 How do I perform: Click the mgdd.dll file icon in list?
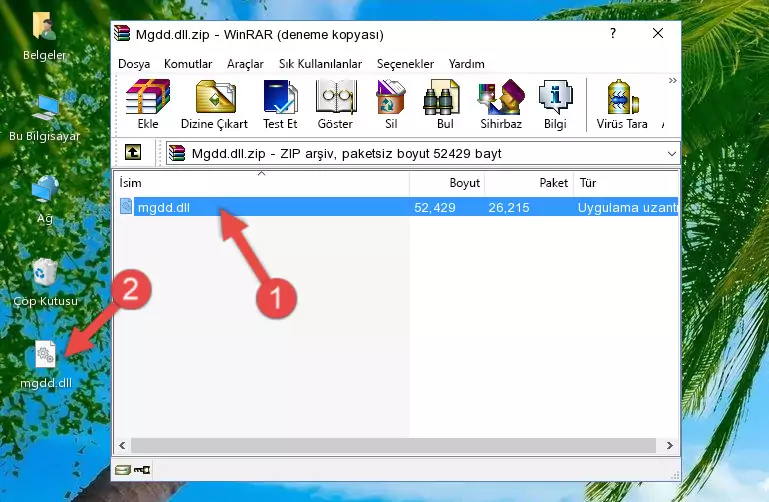click(x=126, y=206)
